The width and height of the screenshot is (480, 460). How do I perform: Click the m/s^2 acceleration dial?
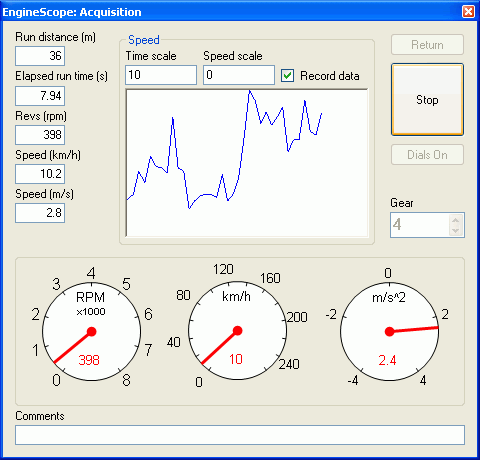coord(389,331)
